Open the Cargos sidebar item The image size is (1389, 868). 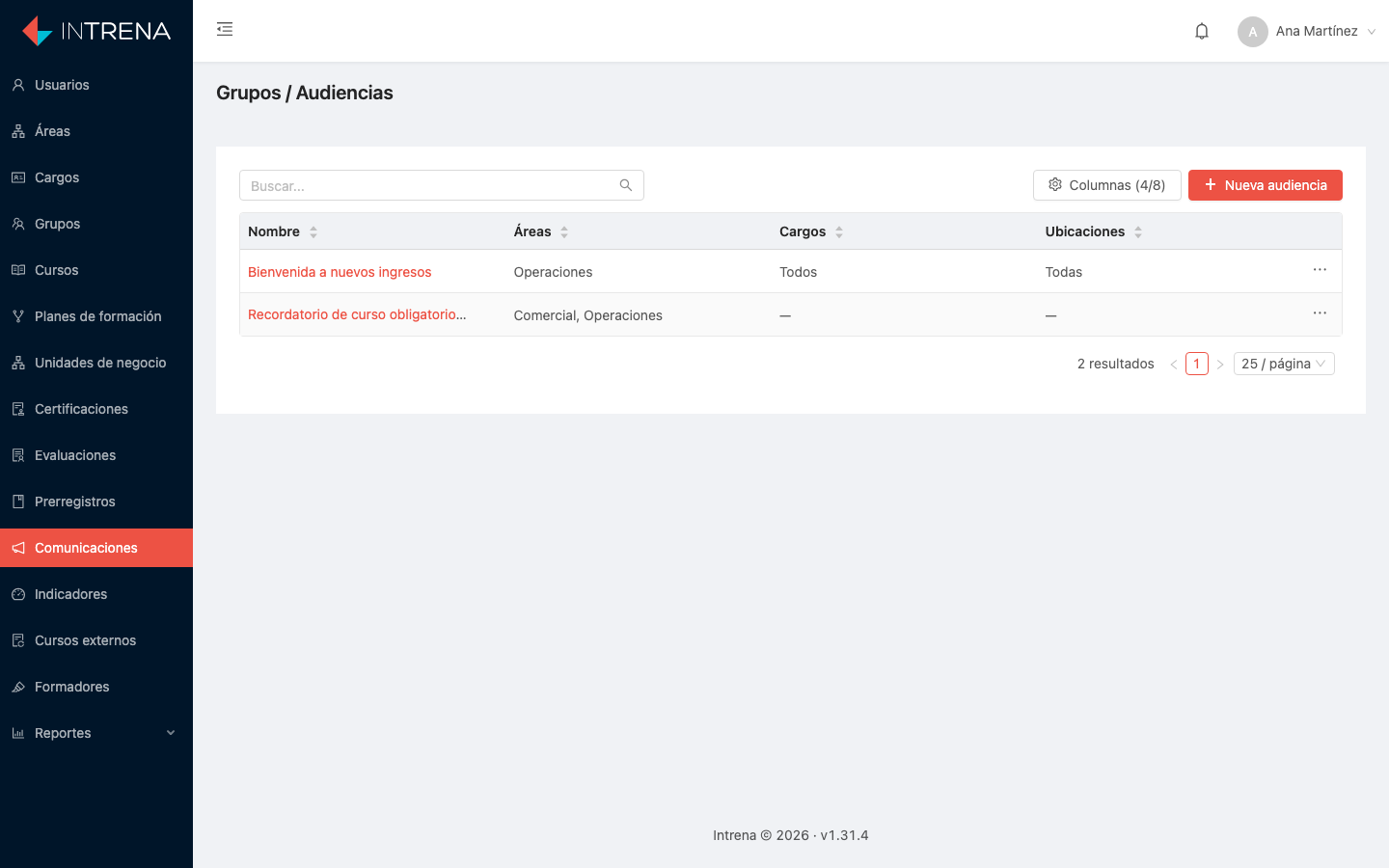pos(96,177)
